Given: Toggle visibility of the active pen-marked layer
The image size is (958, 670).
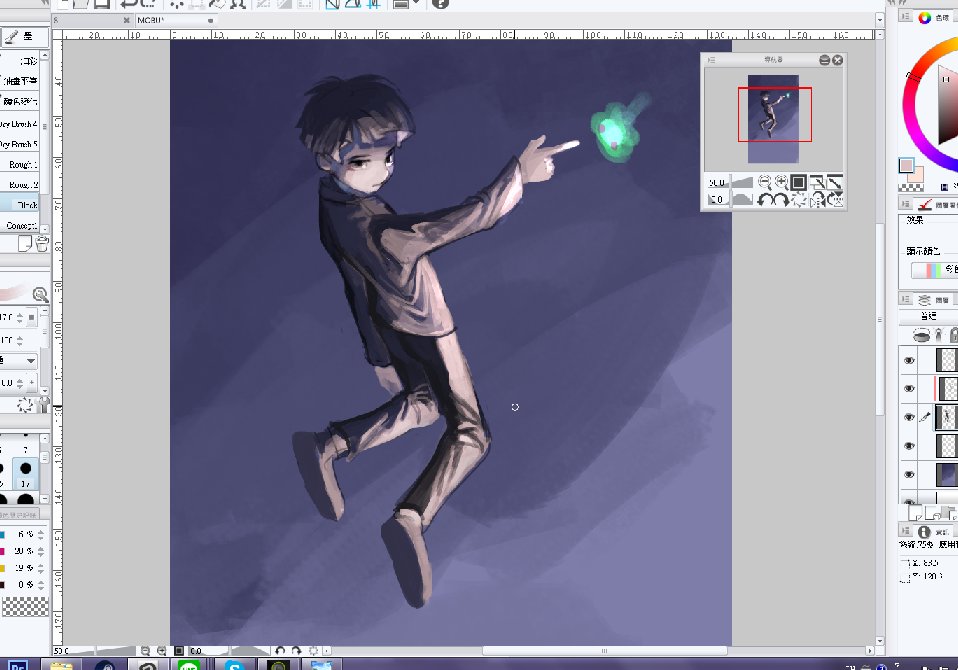Looking at the screenshot, I should [x=909, y=417].
